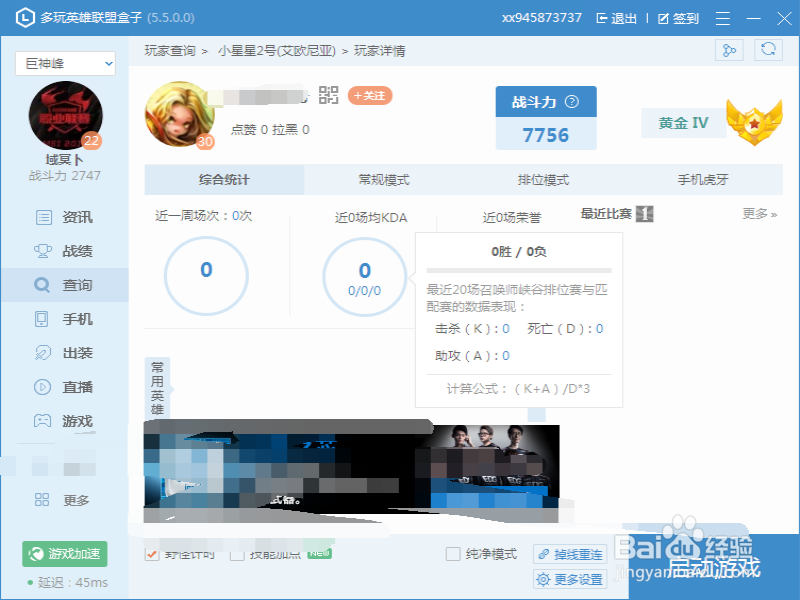The height and width of the screenshot is (600, 800).
Task: Select the 常用英雄 vertical tab
Action: click(157, 388)
